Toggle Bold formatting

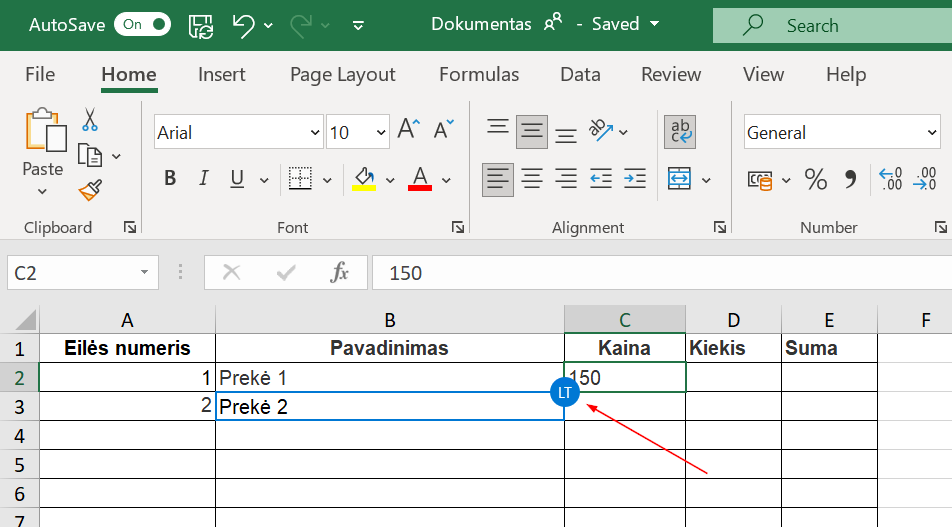click(x=170, y=179)
